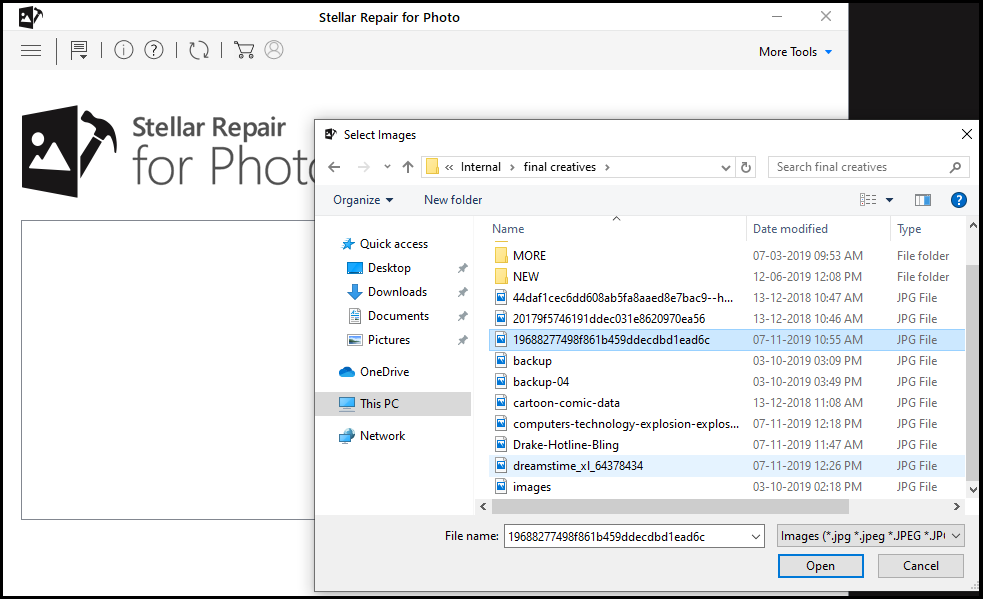The image size is (983, 599).
Task: Click the user account profile icon
Action: tap(274, 50)
